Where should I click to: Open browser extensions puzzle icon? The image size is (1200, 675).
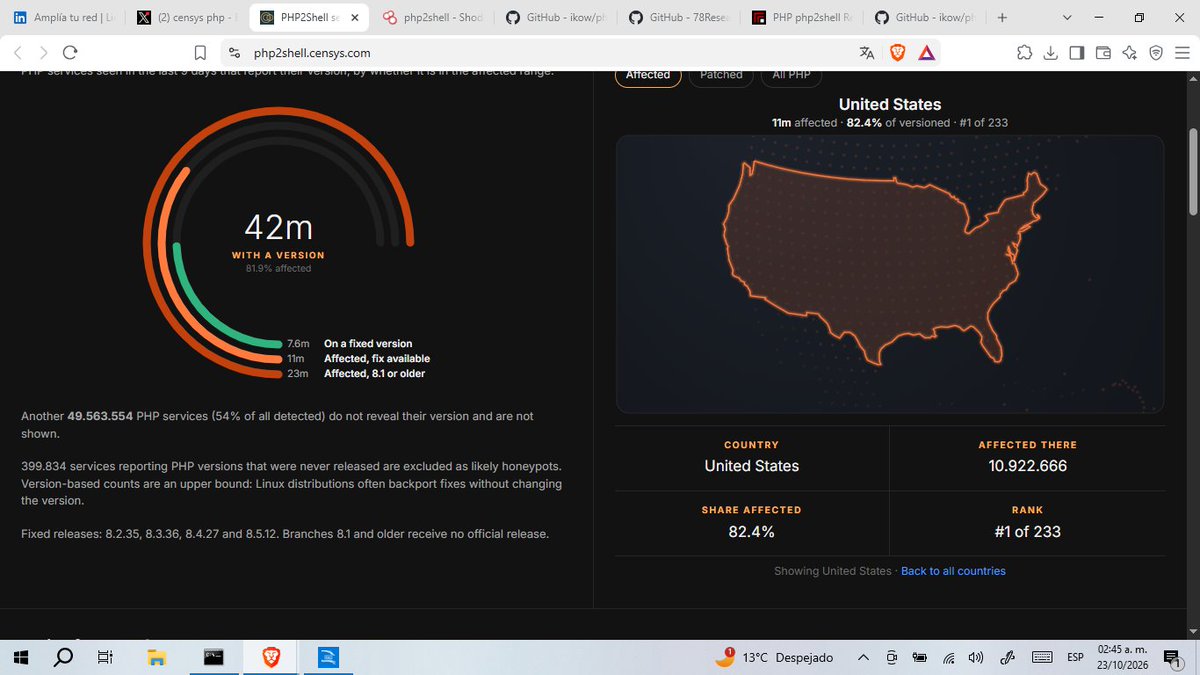coord(1024,53)
